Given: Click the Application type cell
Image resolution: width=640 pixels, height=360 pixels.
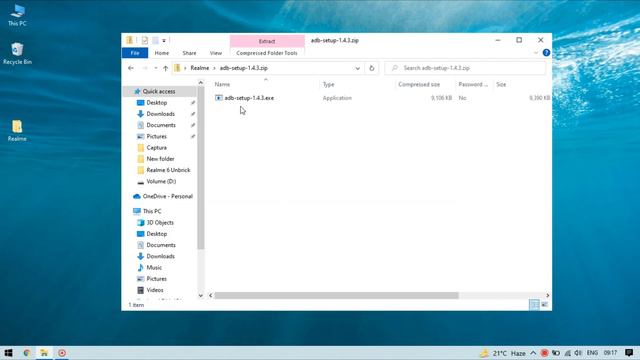Looking at the screenshot, I should pyautogui.click(x=337, y=98).
